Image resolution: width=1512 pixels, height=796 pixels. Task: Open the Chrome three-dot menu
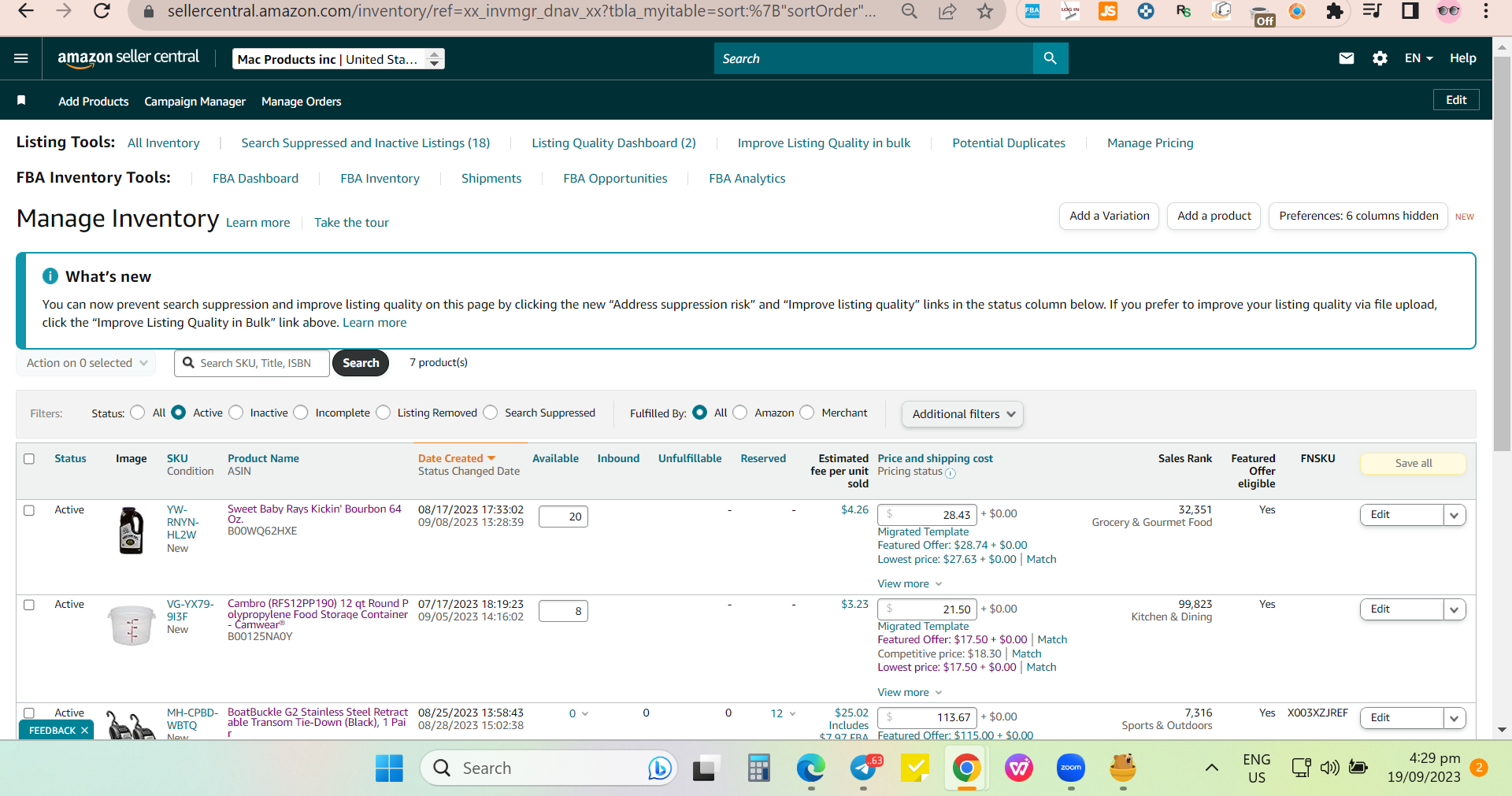click(1486, 11)
